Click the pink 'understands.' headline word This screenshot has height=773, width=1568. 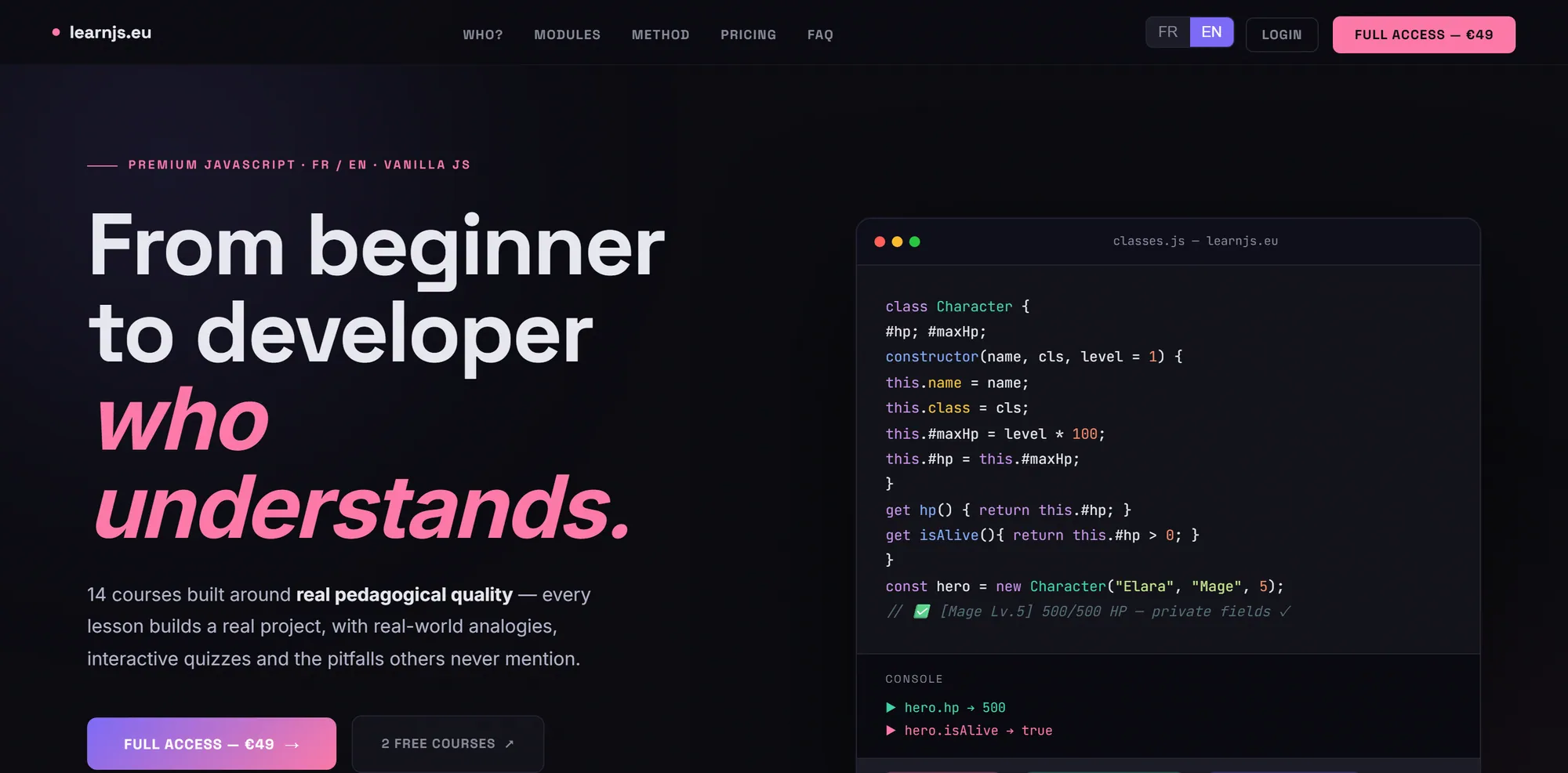[x=362, y=508]
